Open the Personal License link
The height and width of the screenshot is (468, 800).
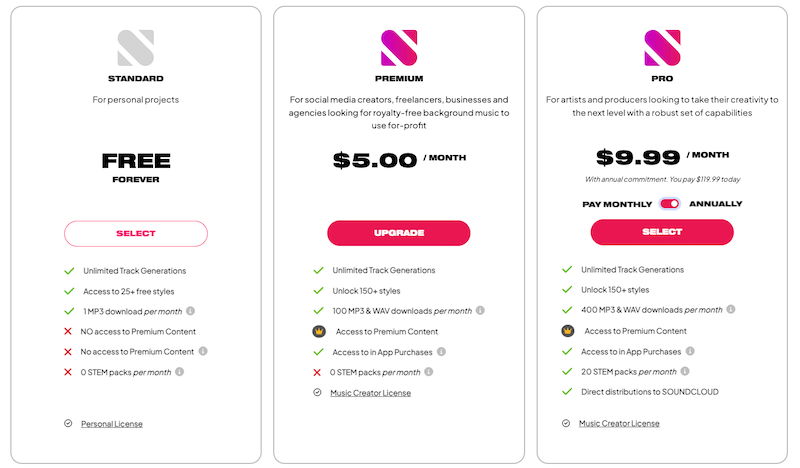[112, 424]
